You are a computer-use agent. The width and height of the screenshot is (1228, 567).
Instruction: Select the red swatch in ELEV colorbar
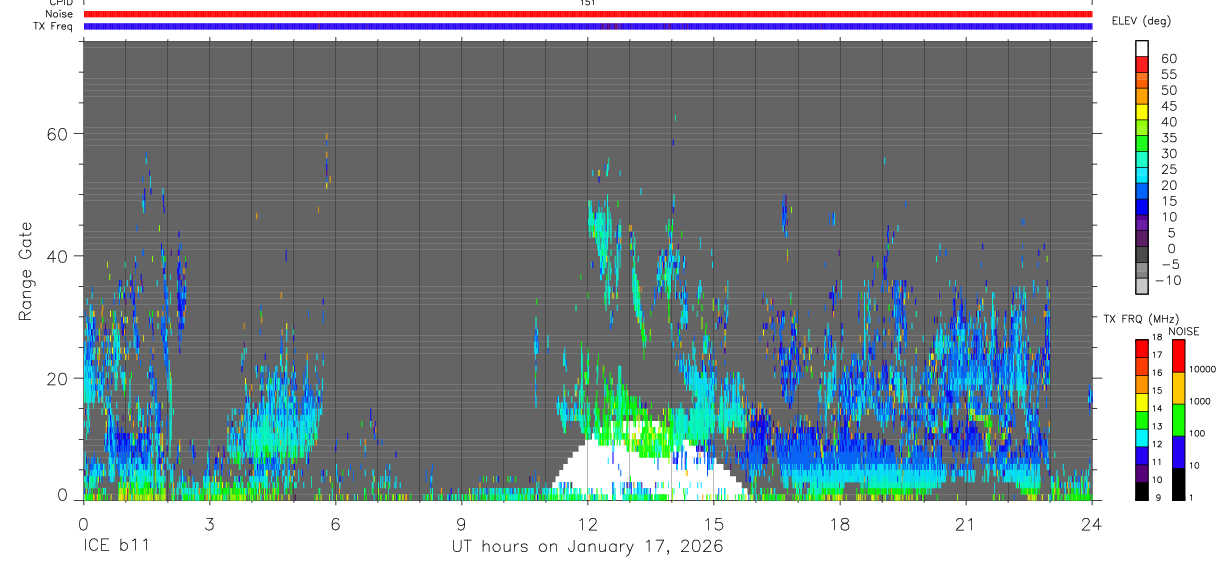coord(1142,64)
